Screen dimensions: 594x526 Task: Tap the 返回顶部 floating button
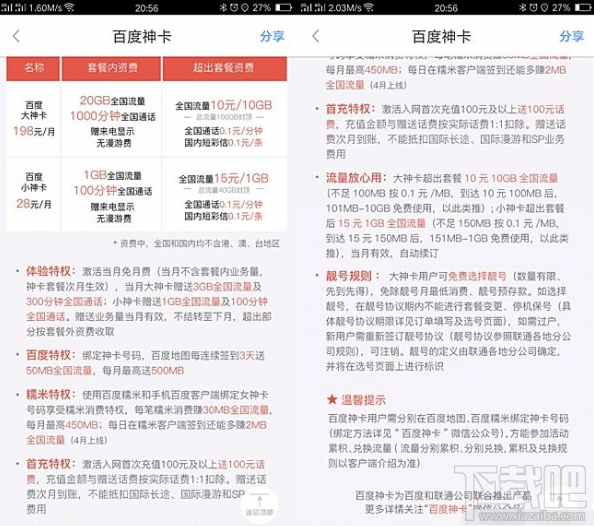pos(259,506)
